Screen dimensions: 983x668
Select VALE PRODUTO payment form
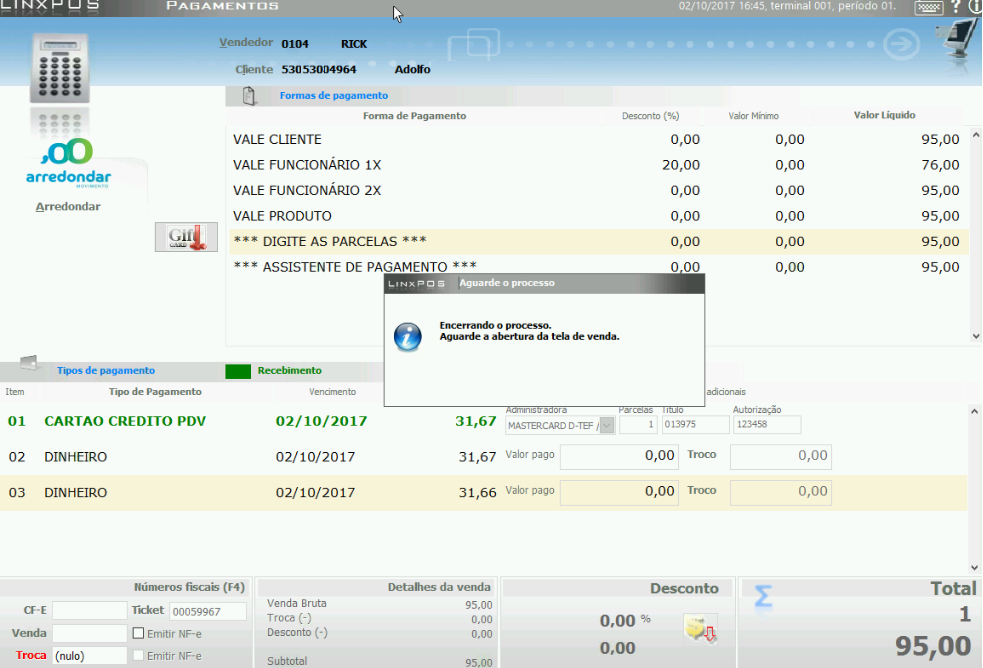tap(597, 216)
